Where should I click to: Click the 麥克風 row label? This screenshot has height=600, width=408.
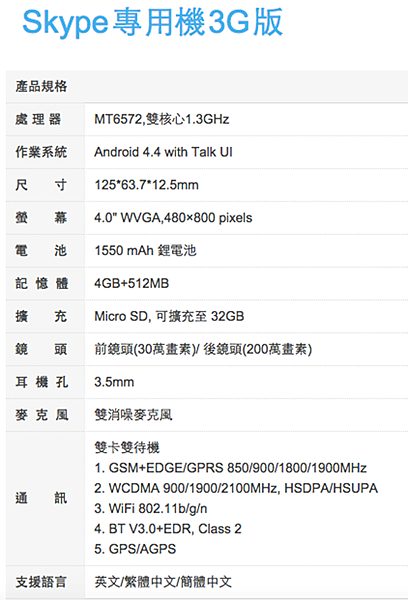pyautogui.click(x=42, y=415)
